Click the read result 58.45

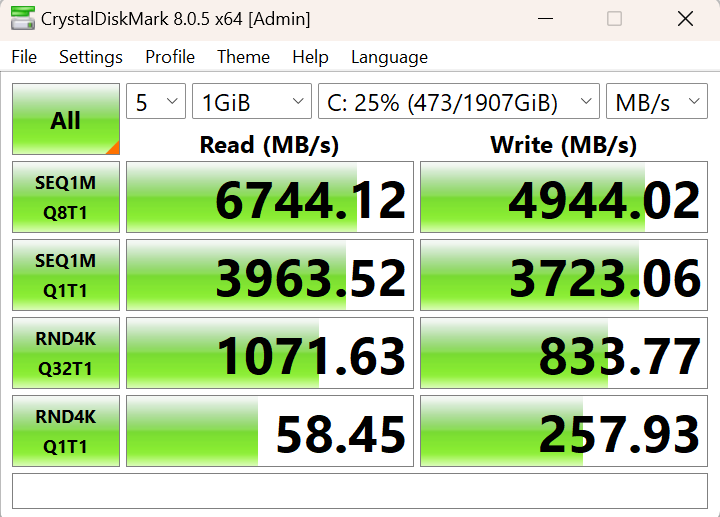pyautogui.click(x=270, y=431)
